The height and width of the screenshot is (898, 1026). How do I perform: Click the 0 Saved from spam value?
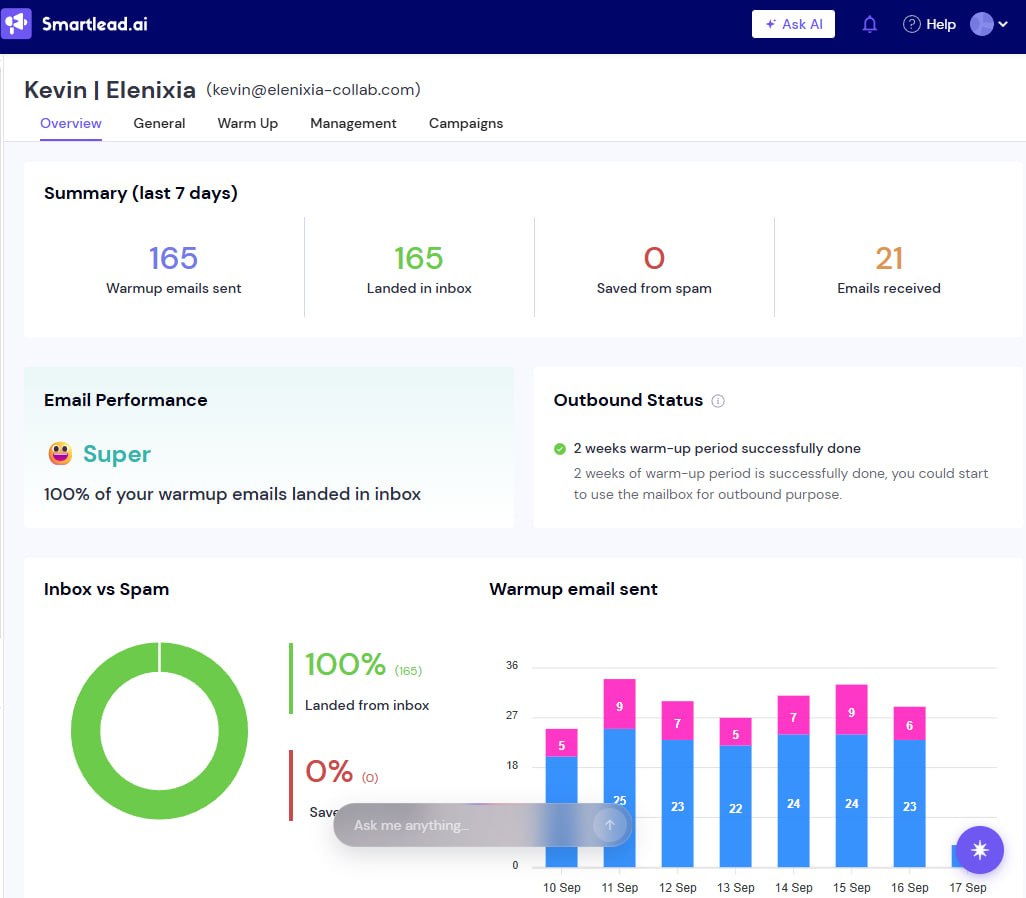[x=654, y=258]
